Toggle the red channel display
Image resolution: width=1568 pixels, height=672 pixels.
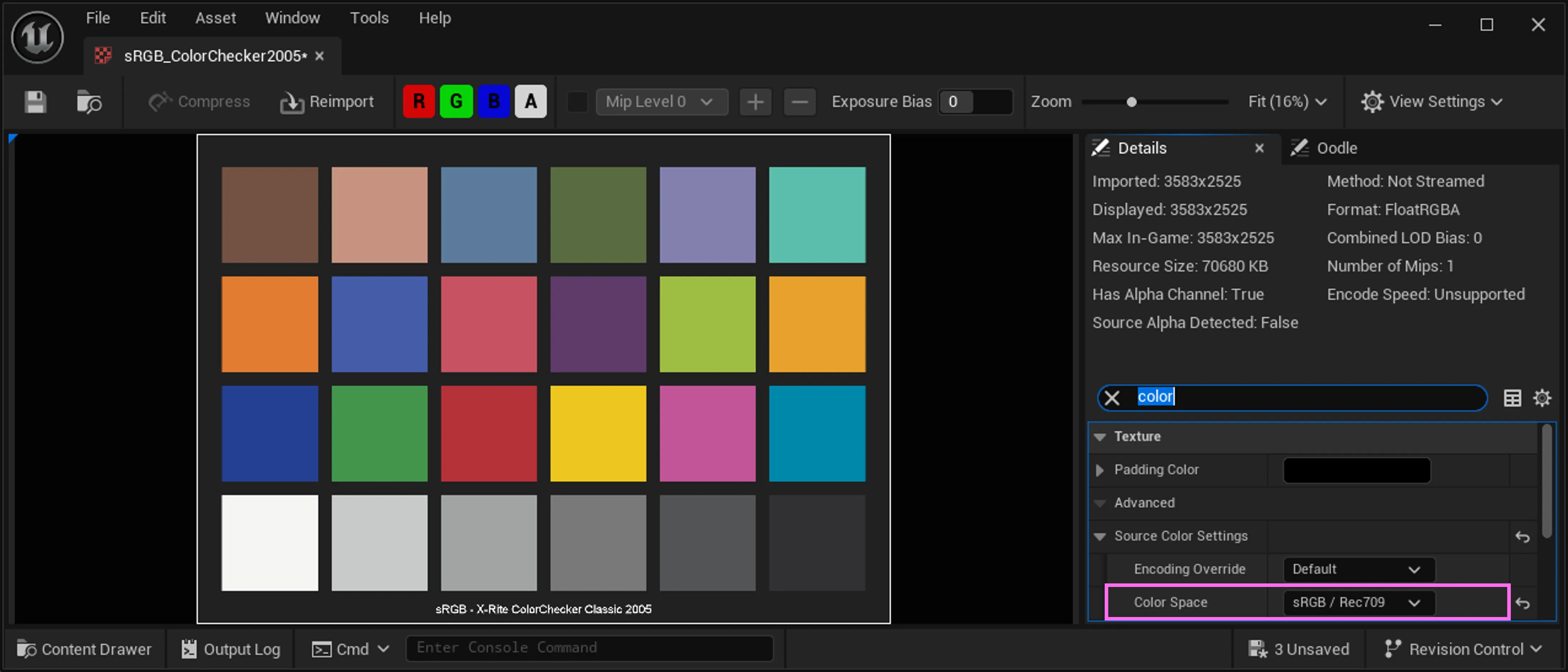coord(418,101)
